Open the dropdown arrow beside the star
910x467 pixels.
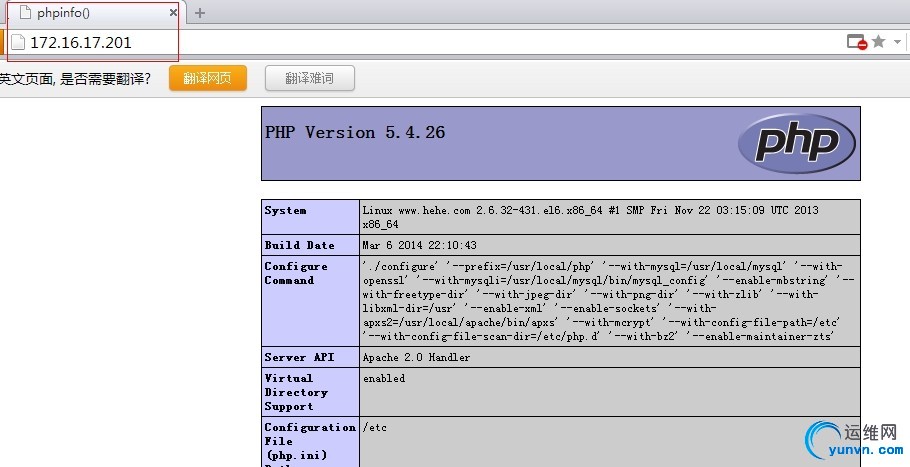click(897, 42)
